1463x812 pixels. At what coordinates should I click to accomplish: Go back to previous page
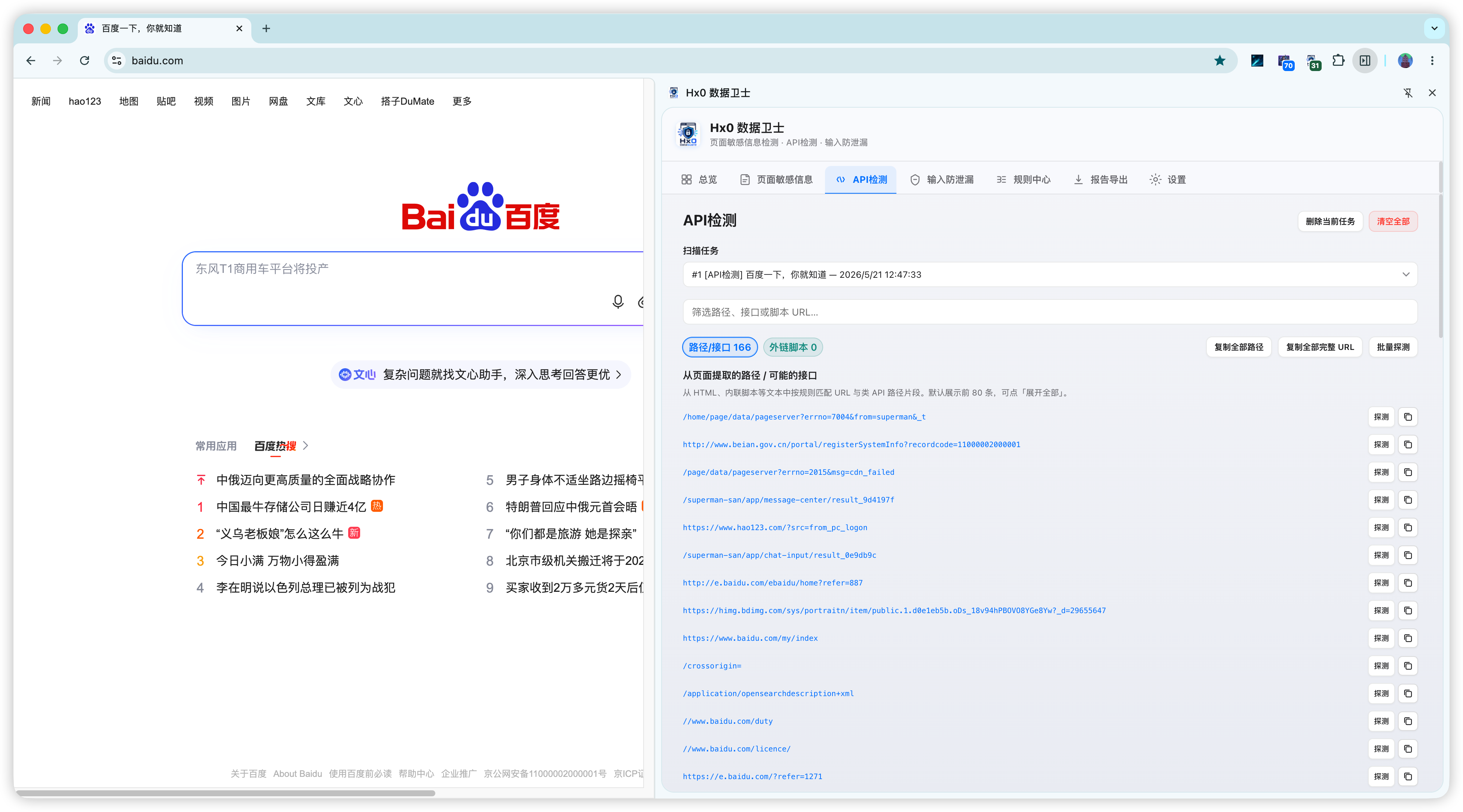pos(31,61)
